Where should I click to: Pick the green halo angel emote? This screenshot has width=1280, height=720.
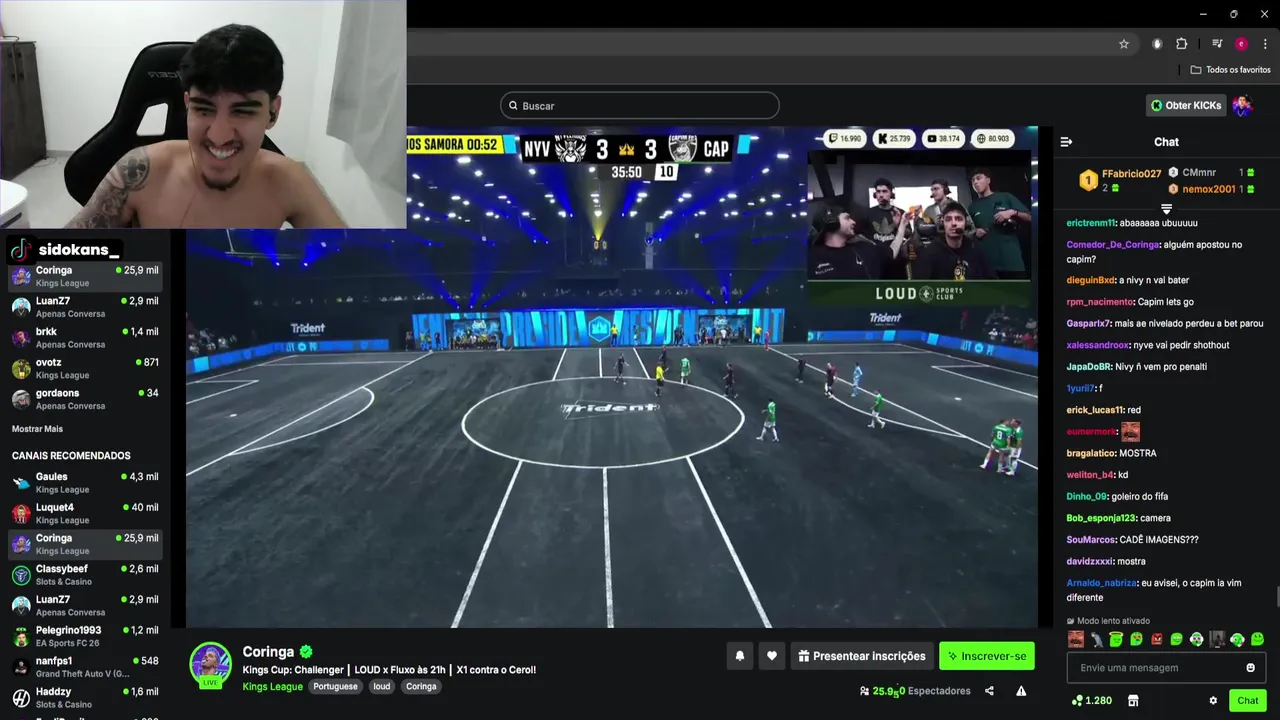pyautogui.click(x=1116, y=640)
